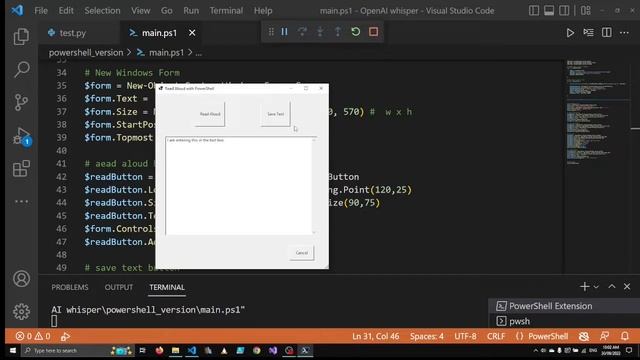This screenshot has height=360, width=640.
Task: Pause the debug session
Action: click(x=284, y=32)
